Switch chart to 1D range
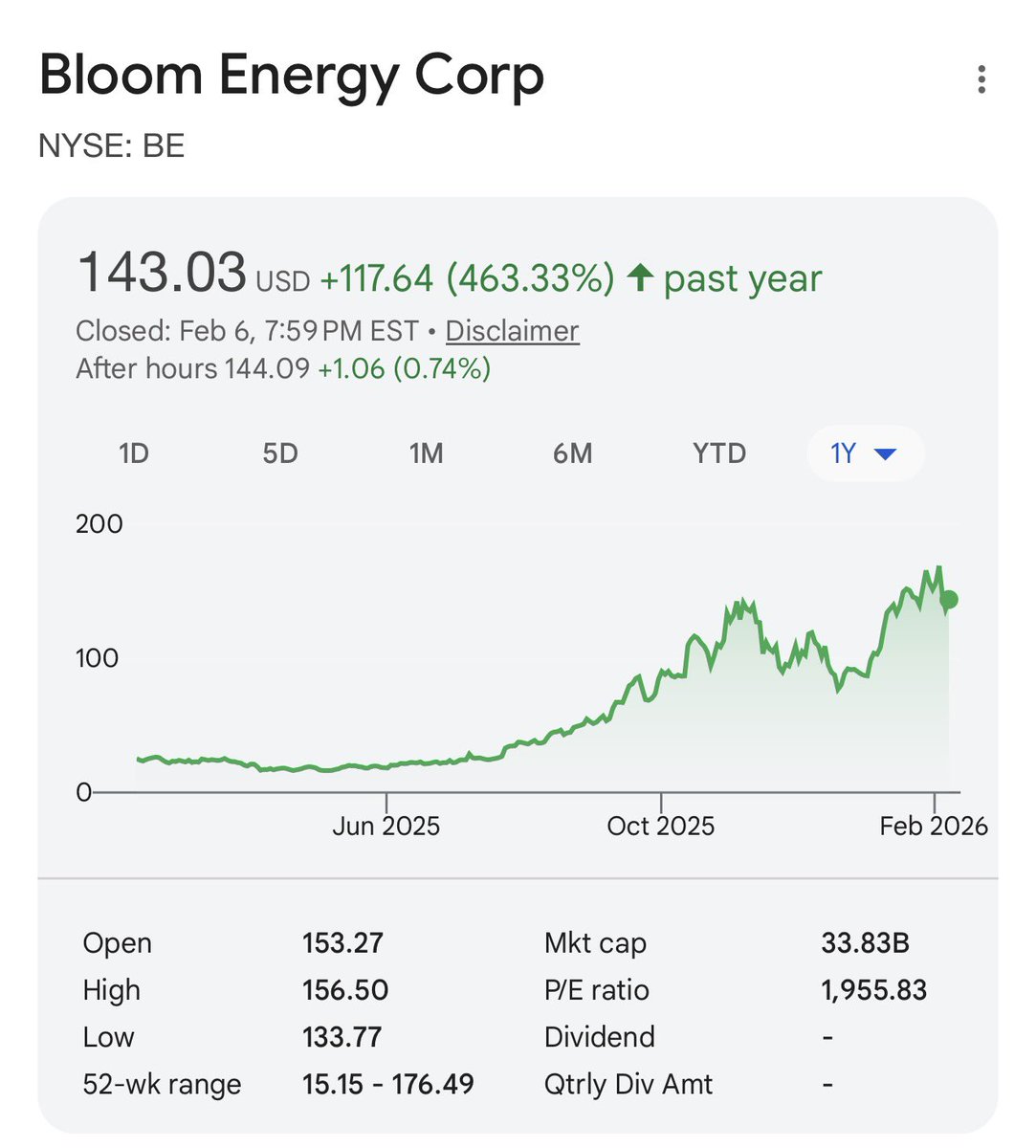Image resolution: width=1036 pixels, height=1148 pixels. tap(134, 453)
